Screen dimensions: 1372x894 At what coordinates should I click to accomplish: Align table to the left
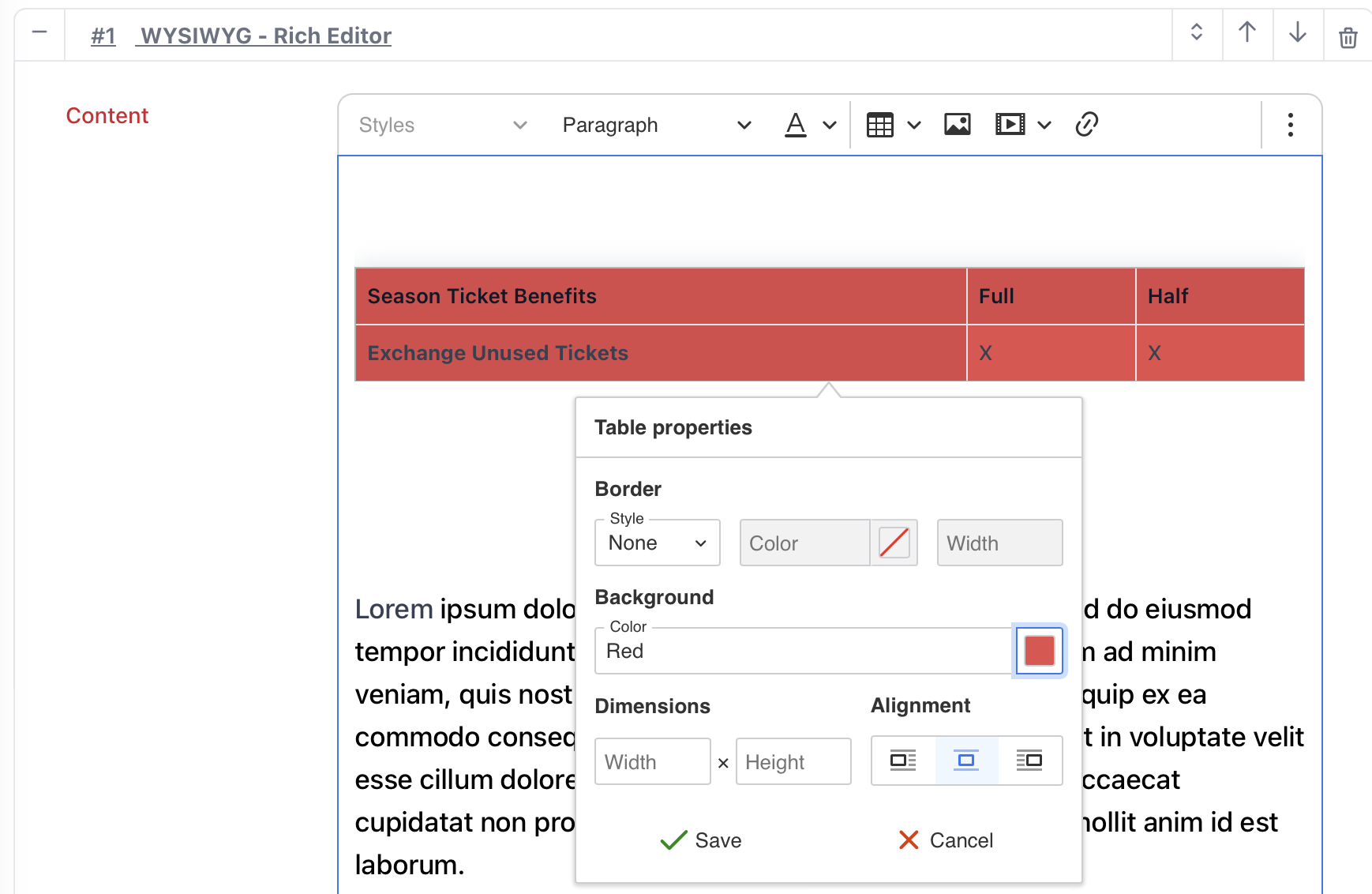pyautogui.click(x=903, y=761)
